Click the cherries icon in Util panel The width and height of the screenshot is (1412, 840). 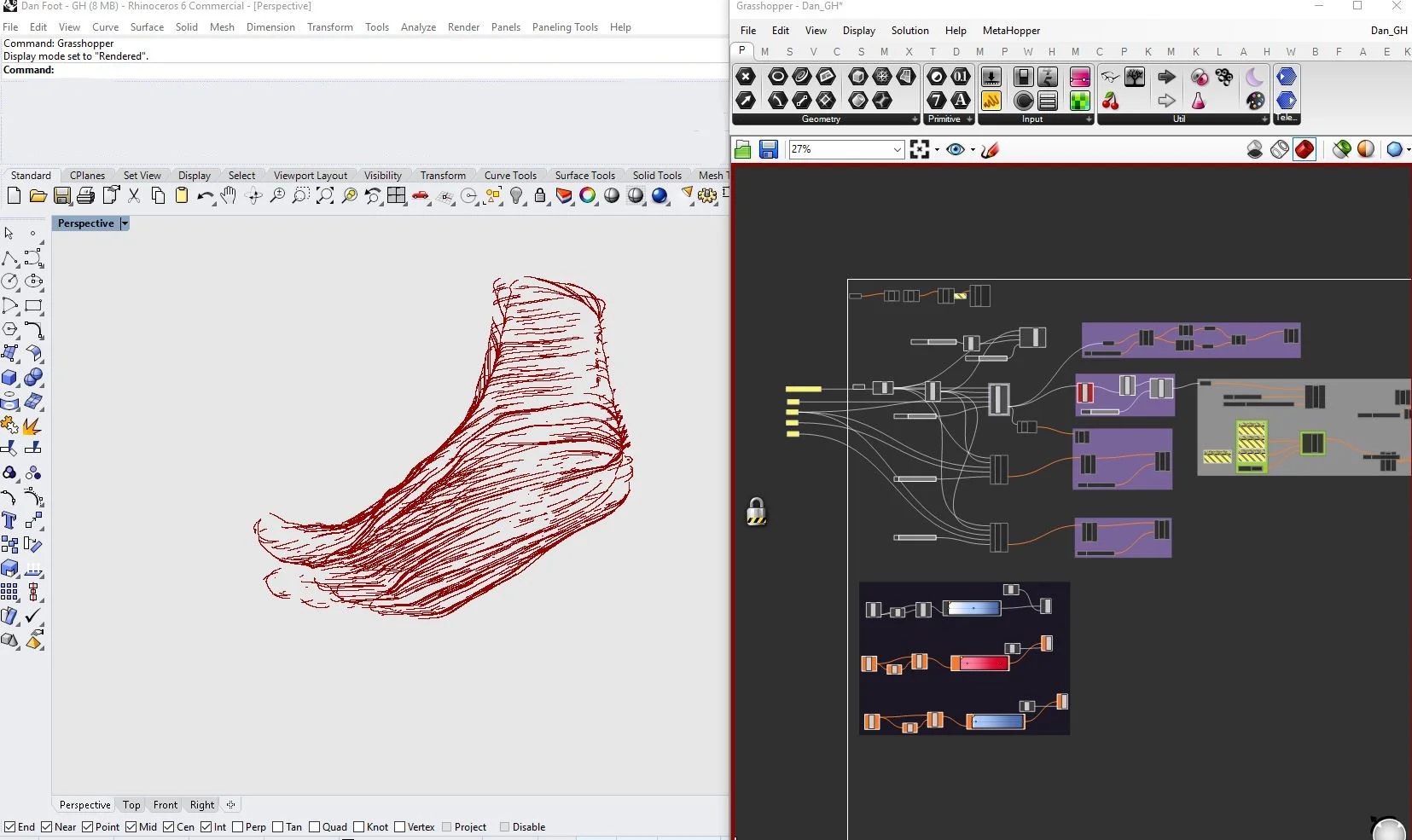coord(1110,101)
